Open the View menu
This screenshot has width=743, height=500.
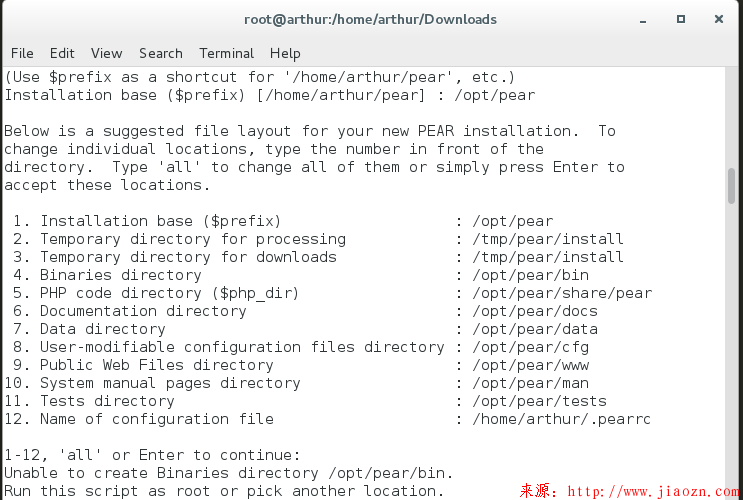[x=106, y=53]
